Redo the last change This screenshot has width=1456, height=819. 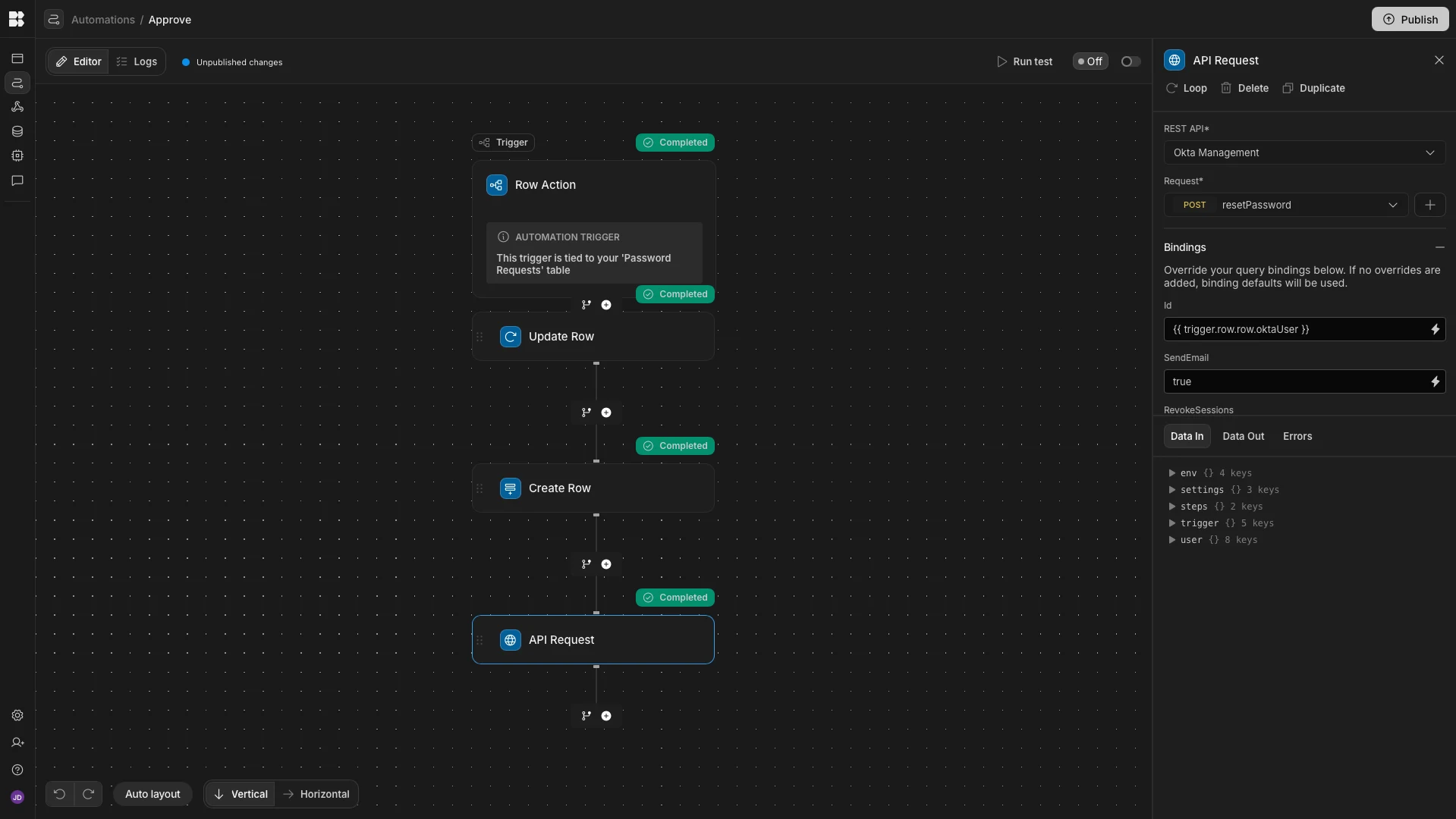coord(88,794)
